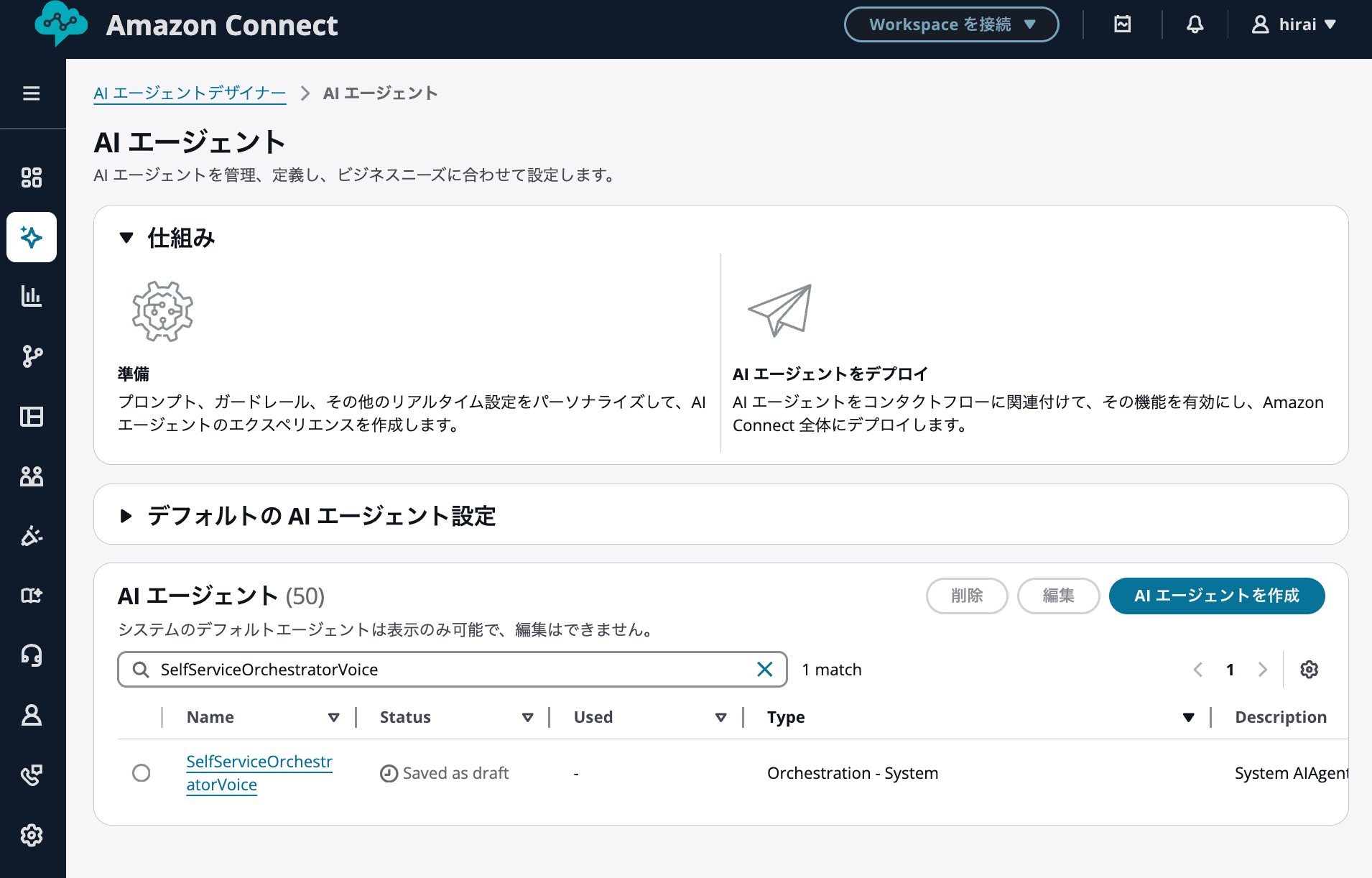Open the Workspace を接続 dropdown
The height and width of the screenshot is (878, 1372).
coord(951,24)
